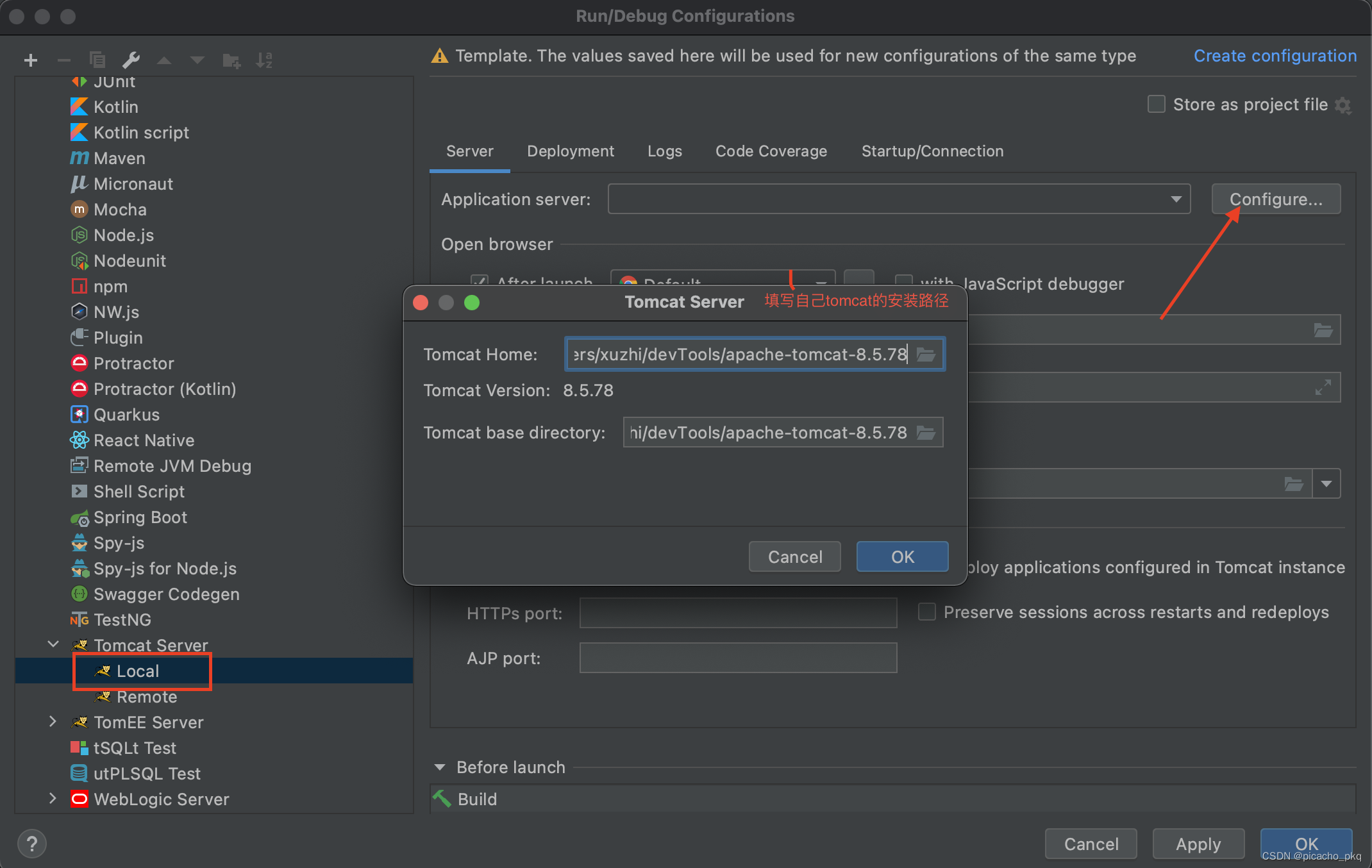This screenshot has height=868, width=1372.
Task: Remove configuration with minus icon
Action: [63, 61]
